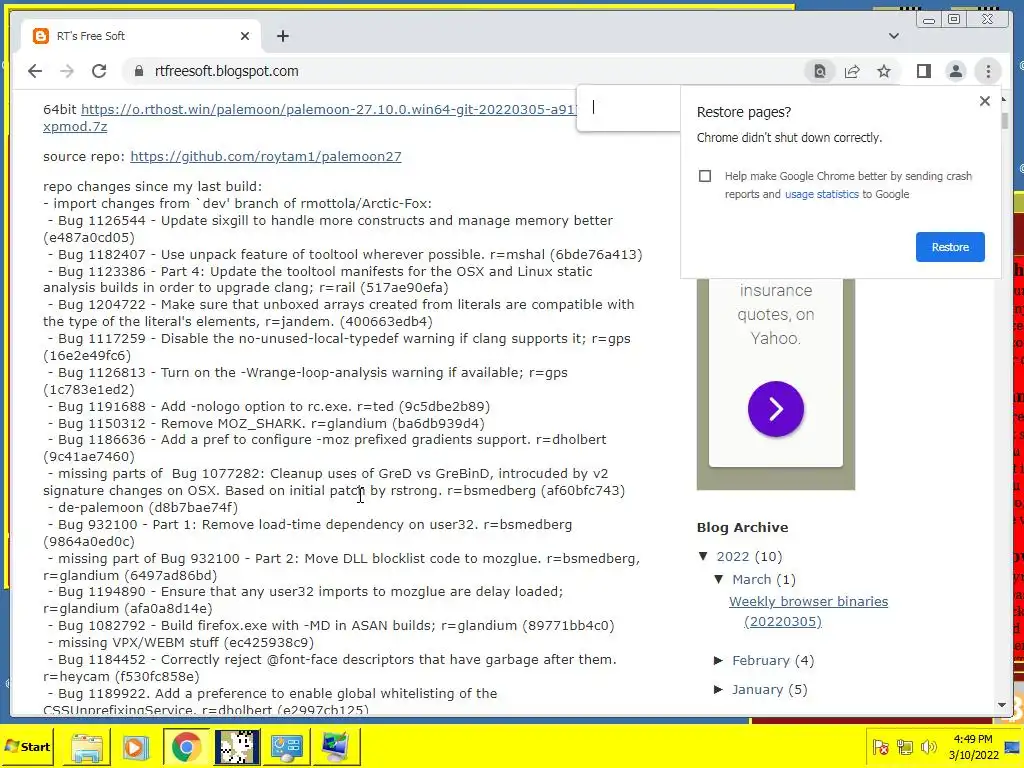Image resolution: width=1024 pixels, height=768 pixels.
Task: Click the Restore button
Action: click(950, 247)
